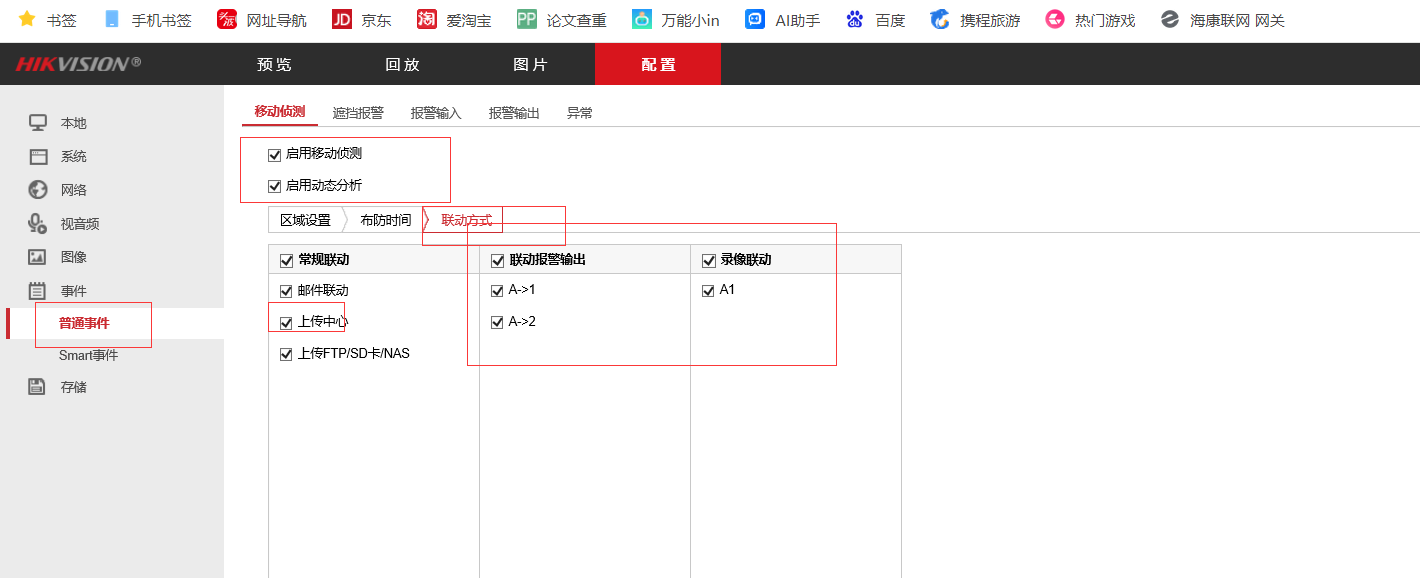The width and height of the screenshot is (1420, 578).
Task: Uncheck the 邮件联动 checkbox
Action: 285,290
